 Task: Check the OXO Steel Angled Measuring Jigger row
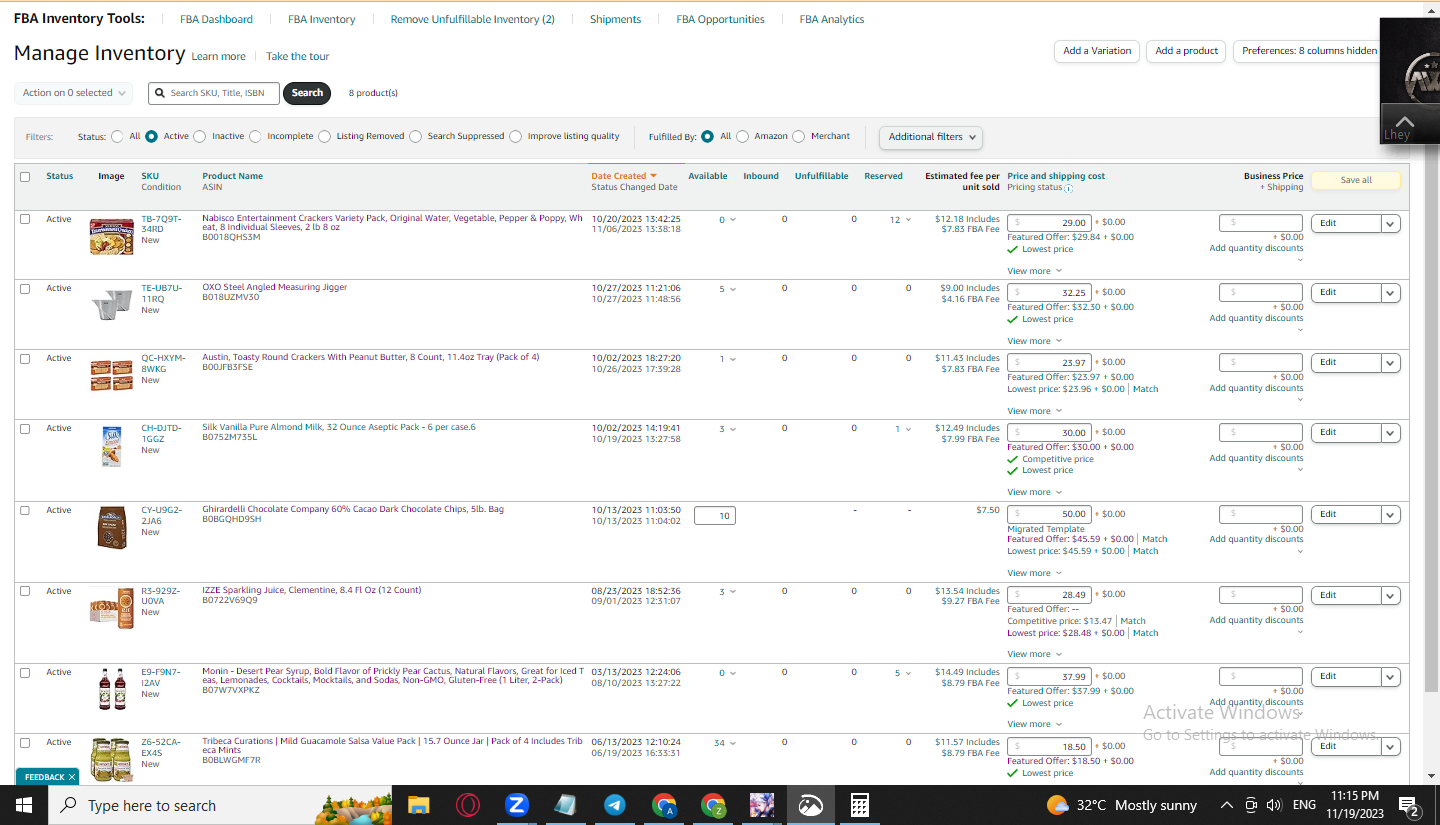(x=25, y=288)
